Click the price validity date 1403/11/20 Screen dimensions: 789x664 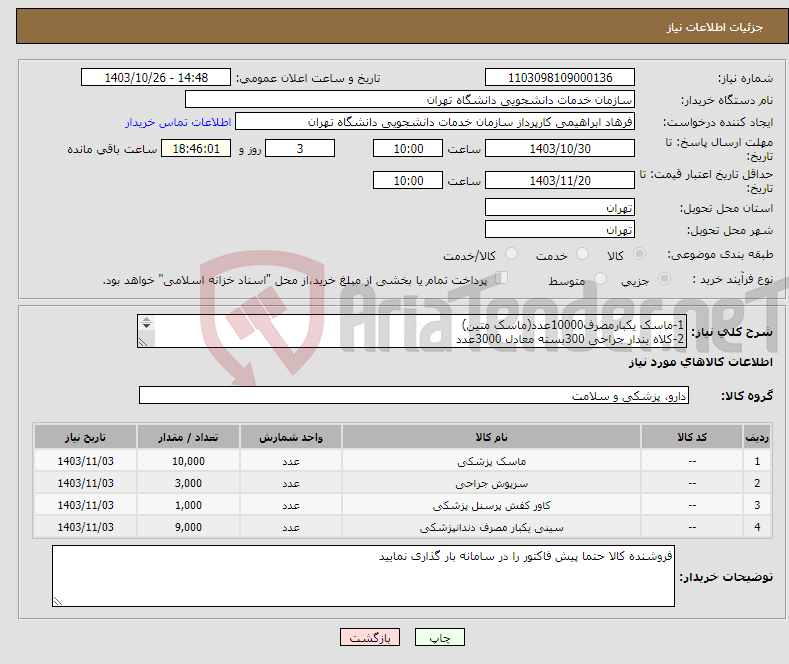[560, 180]
